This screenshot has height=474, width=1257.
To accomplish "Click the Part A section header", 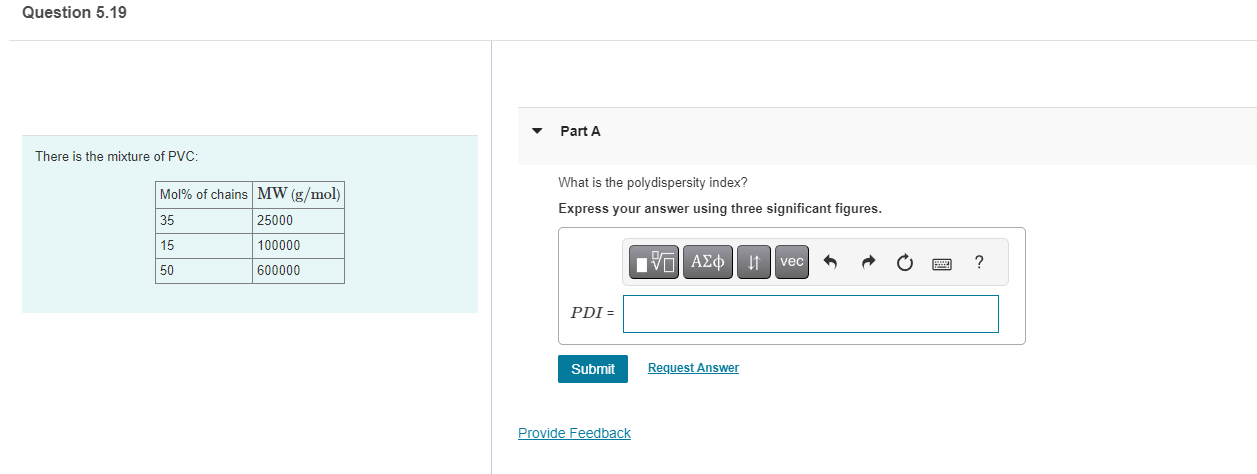I will [x=580, y=131].
